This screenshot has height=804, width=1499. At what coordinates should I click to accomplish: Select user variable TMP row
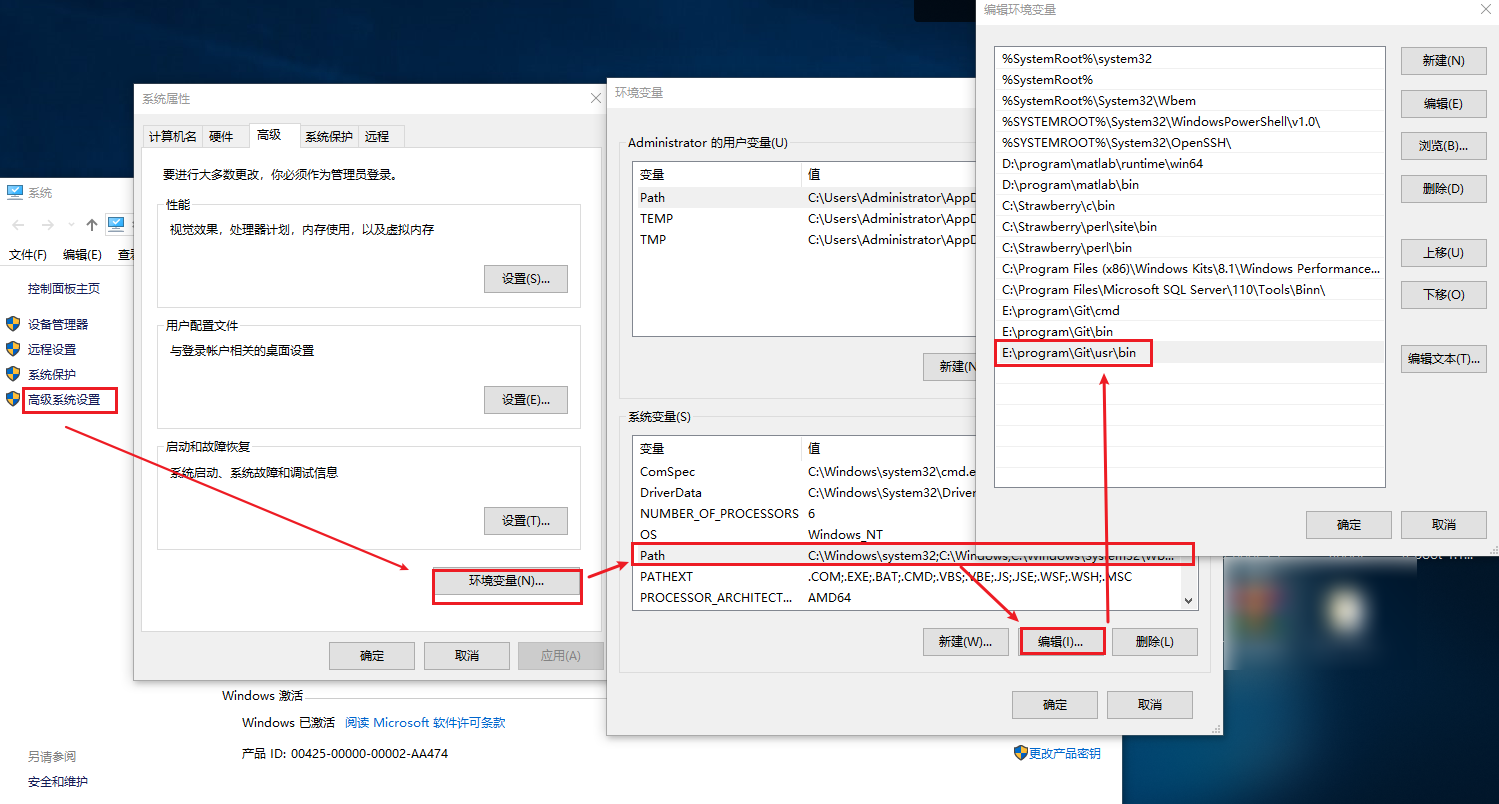click(805, 239)
